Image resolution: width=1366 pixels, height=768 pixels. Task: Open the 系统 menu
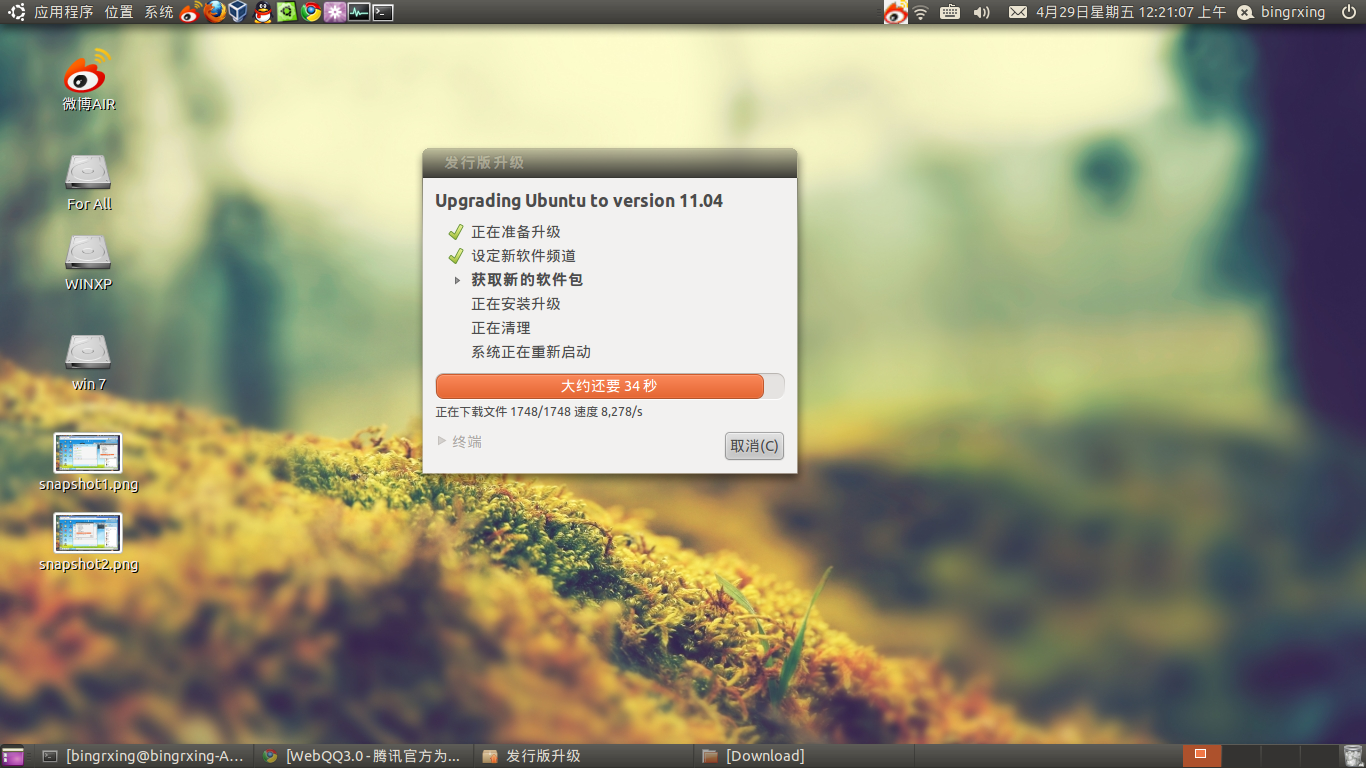click(158, 12)
